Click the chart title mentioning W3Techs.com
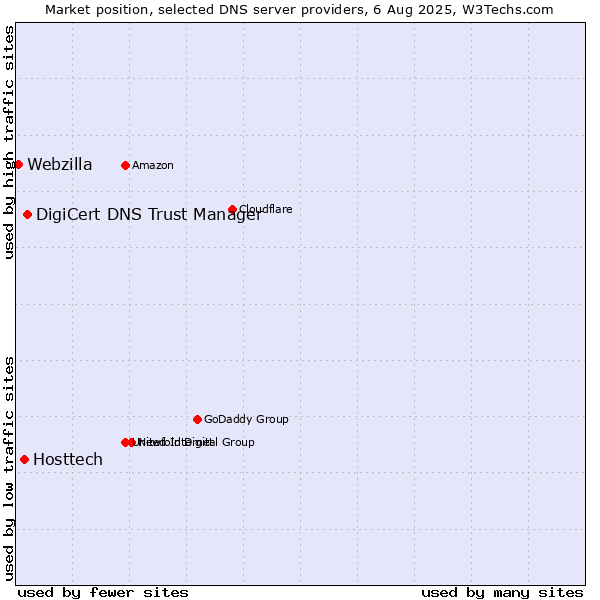This screenshot has height=600, width=600. tap(299, 10)
